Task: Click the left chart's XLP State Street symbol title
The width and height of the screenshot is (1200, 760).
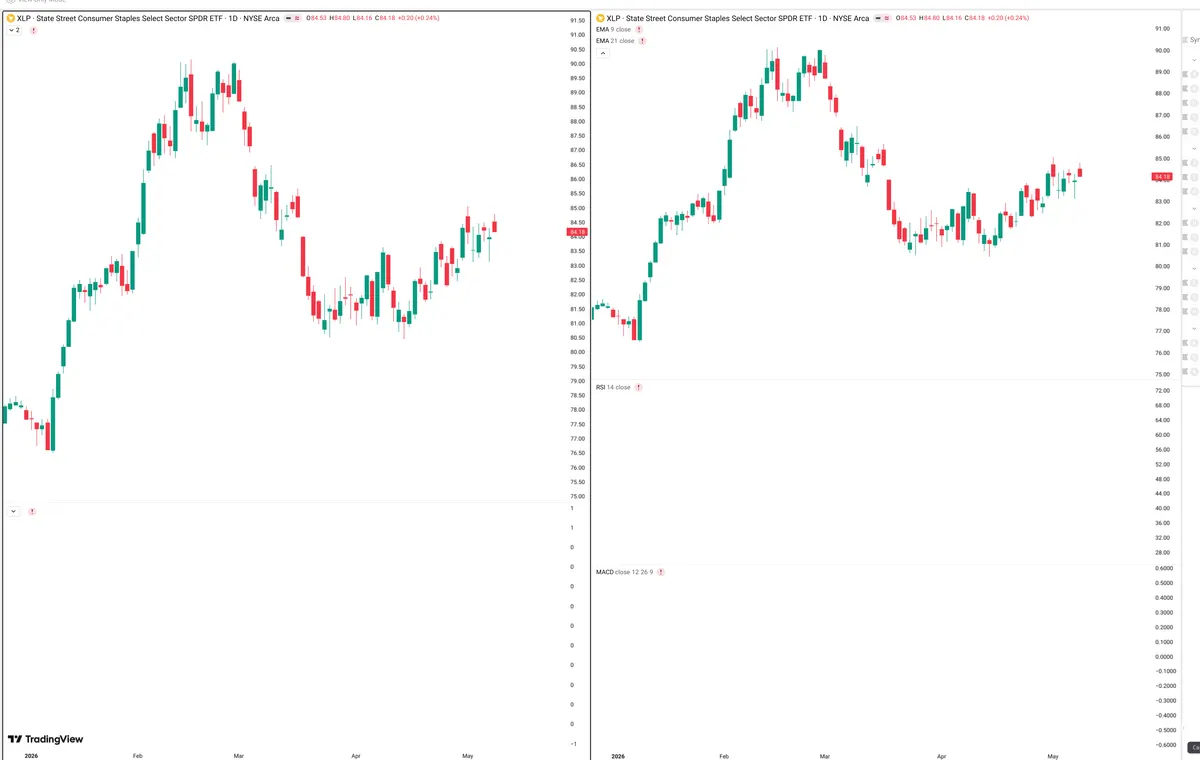Action: coord(148,18)
